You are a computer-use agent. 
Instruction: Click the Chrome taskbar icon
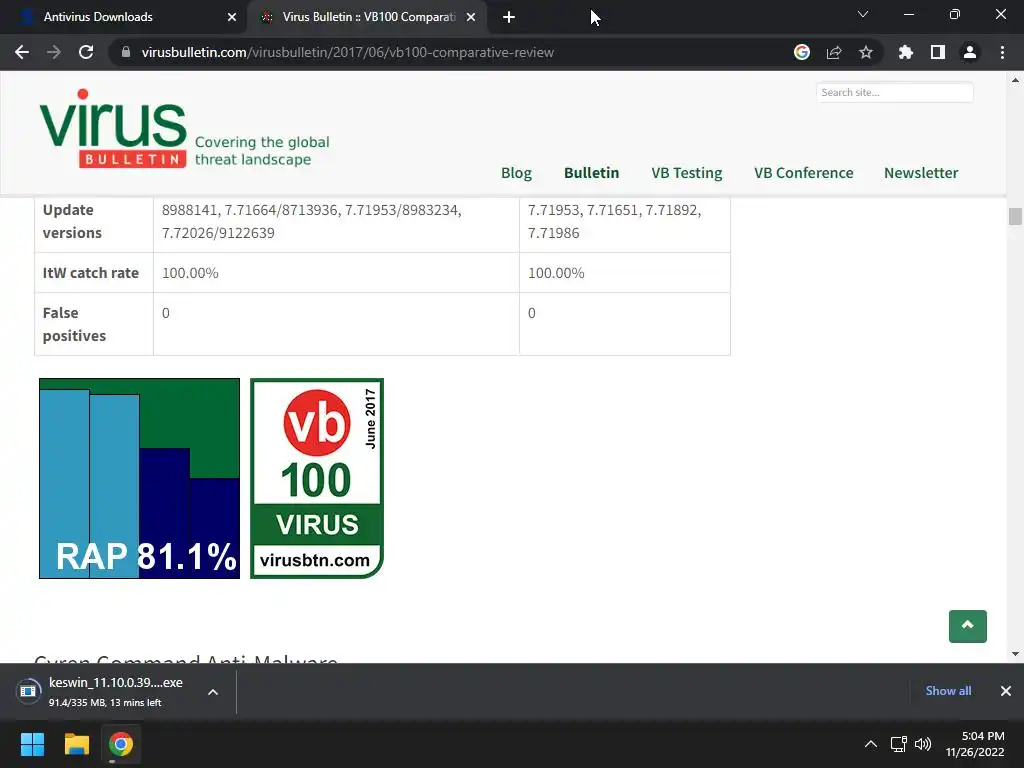click(121, 744)
